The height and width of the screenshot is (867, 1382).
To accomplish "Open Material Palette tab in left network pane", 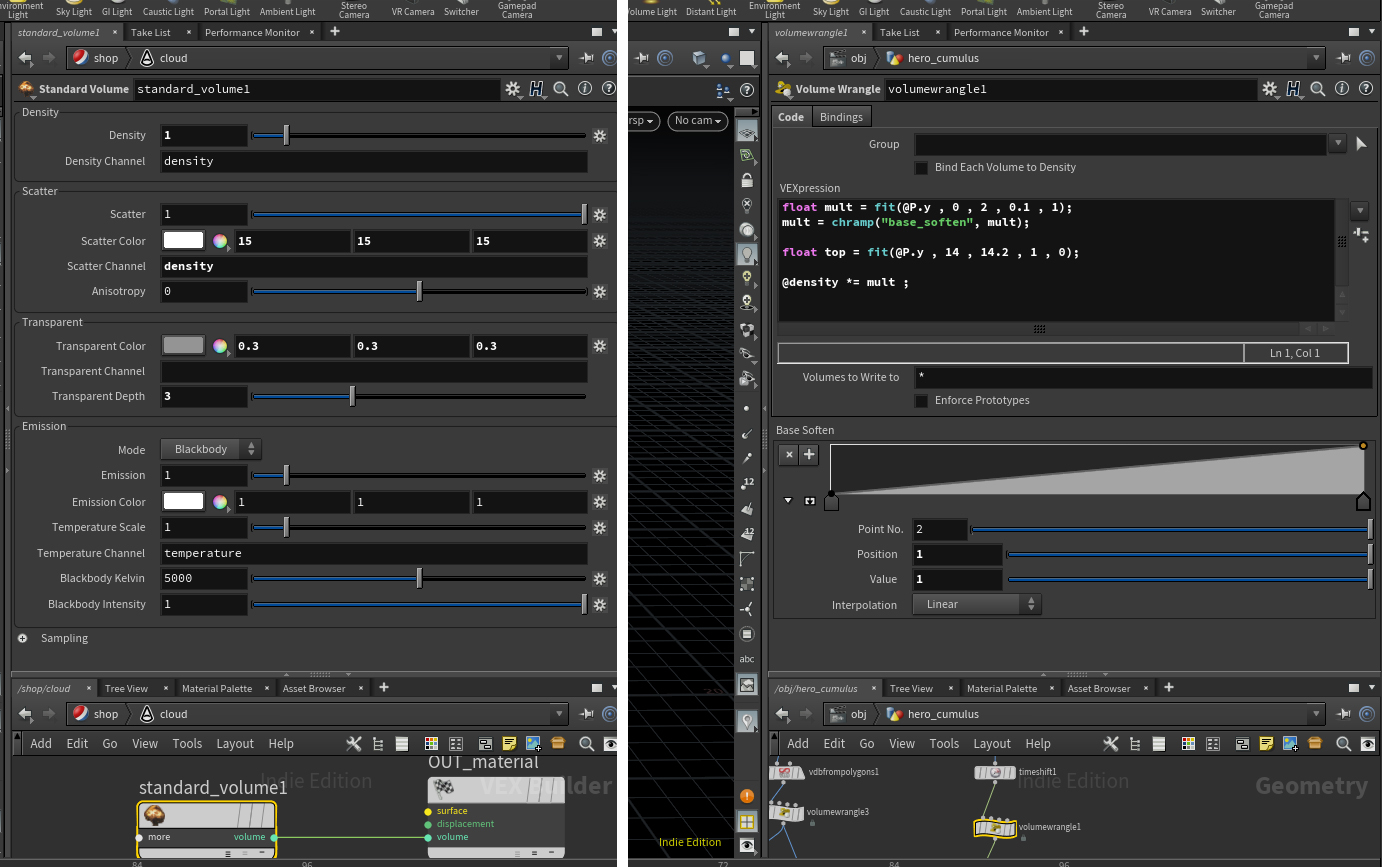I will pos(217,688).
